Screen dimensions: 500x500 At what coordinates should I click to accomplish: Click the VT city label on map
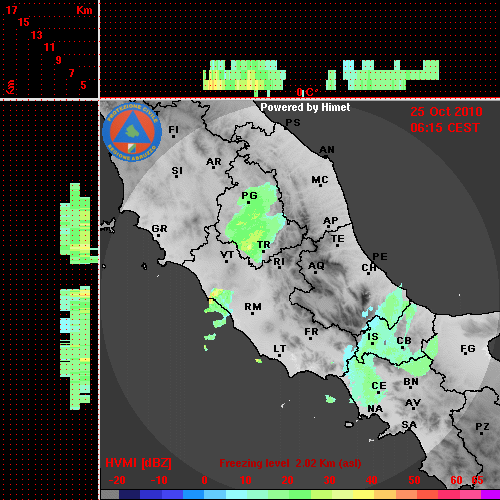227,255
